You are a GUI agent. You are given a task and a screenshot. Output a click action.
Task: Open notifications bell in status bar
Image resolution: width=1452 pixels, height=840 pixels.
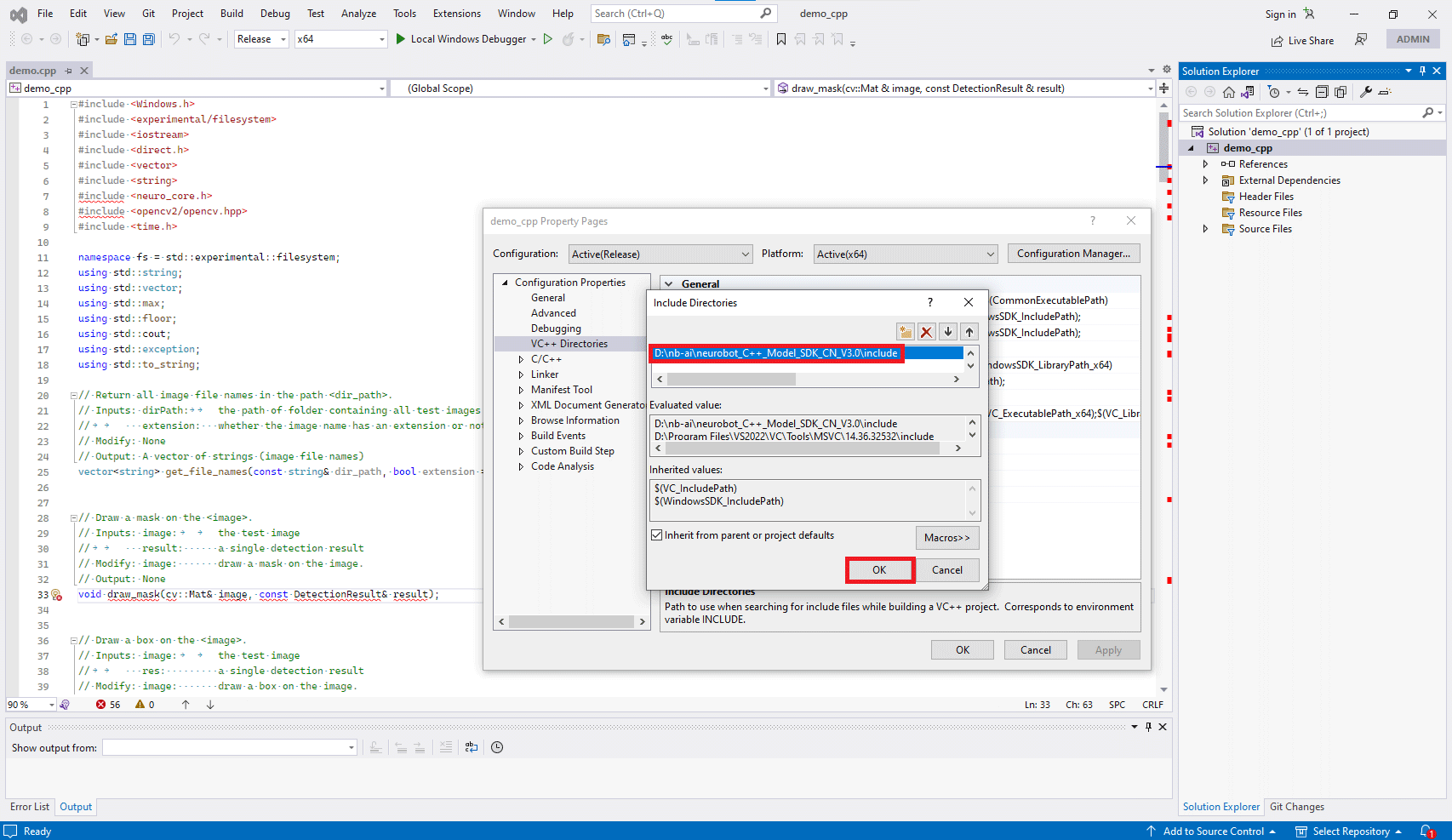[1426, 831]
